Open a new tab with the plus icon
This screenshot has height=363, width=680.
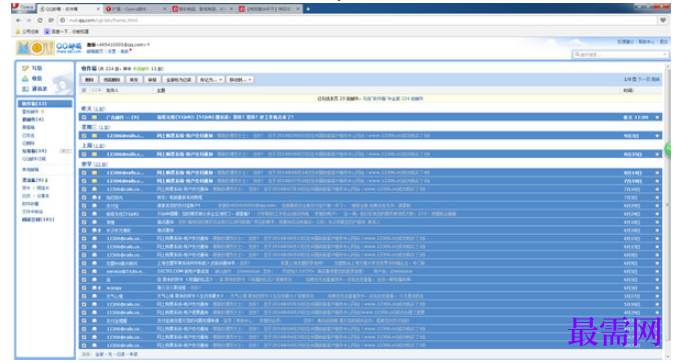(x=308, y=9)
